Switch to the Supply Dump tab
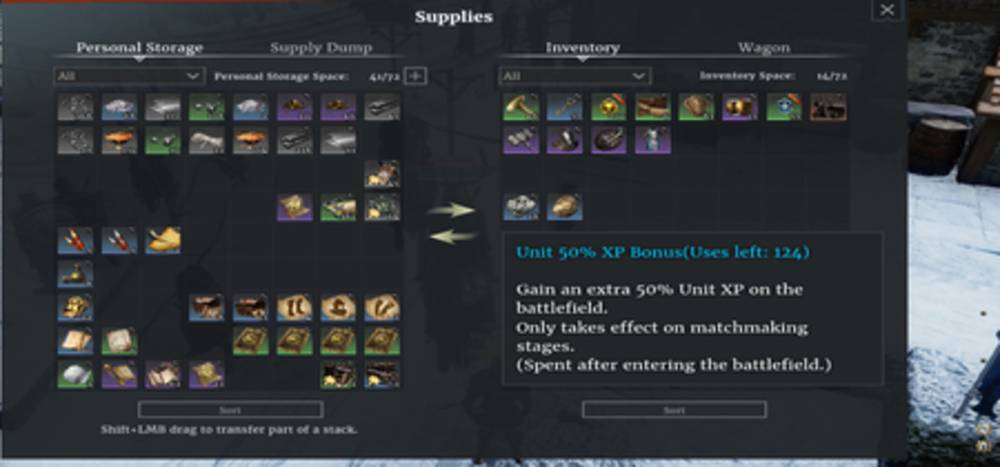 pos(321,48)
